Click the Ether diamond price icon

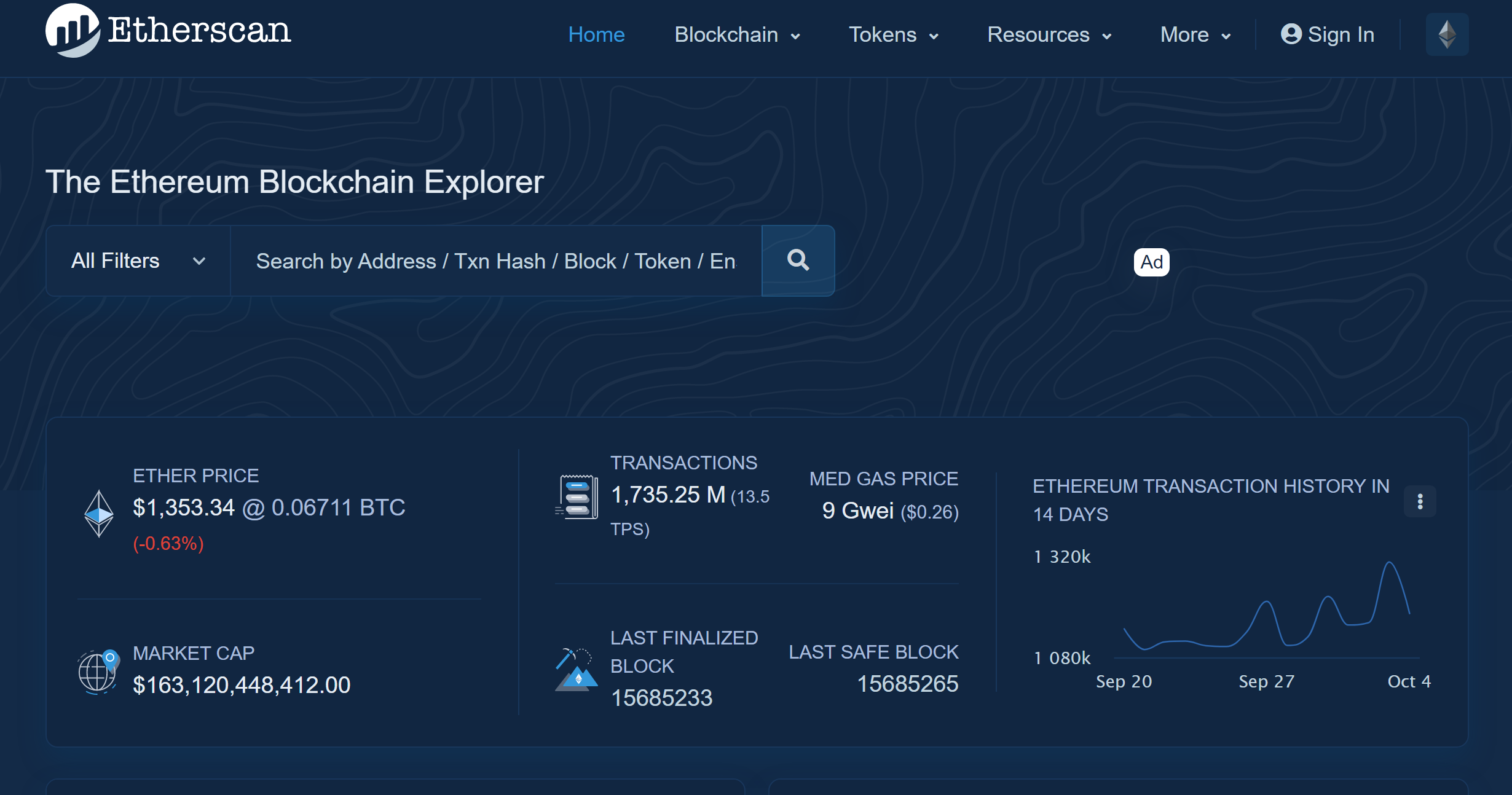98,514
